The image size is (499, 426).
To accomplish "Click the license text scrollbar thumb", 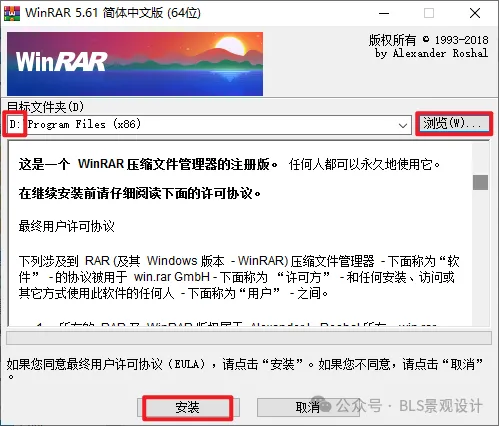I will pos(480,182).
